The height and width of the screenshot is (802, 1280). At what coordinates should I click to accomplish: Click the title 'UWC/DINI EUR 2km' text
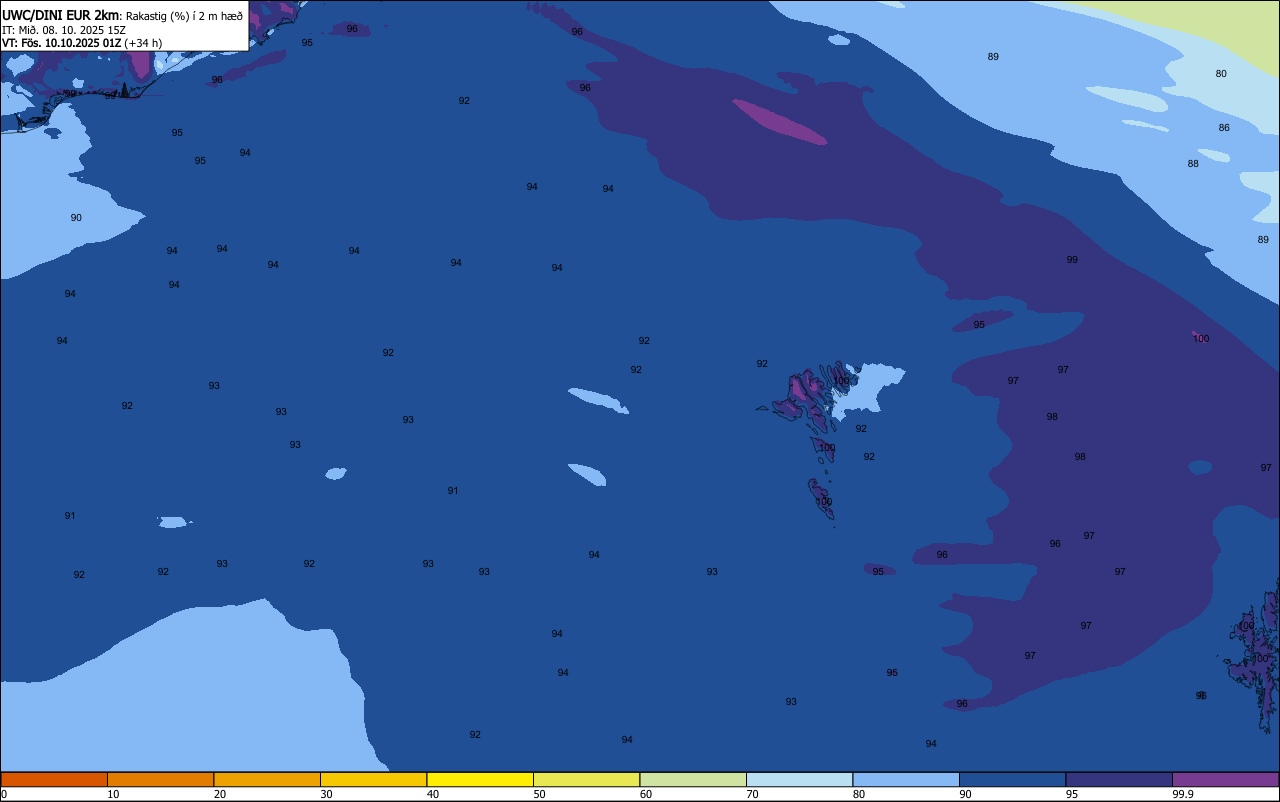61,15
